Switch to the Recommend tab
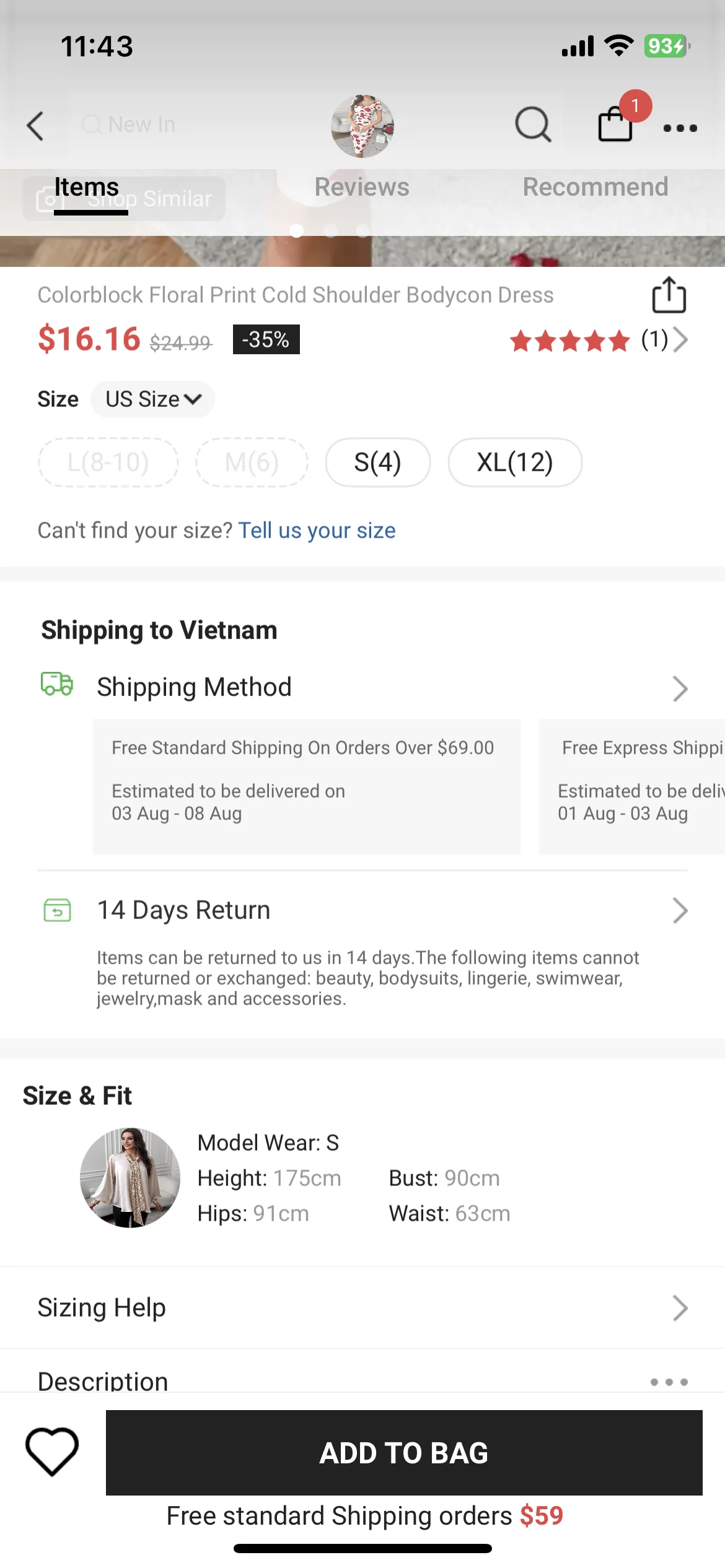 click(x=595, y=187)
